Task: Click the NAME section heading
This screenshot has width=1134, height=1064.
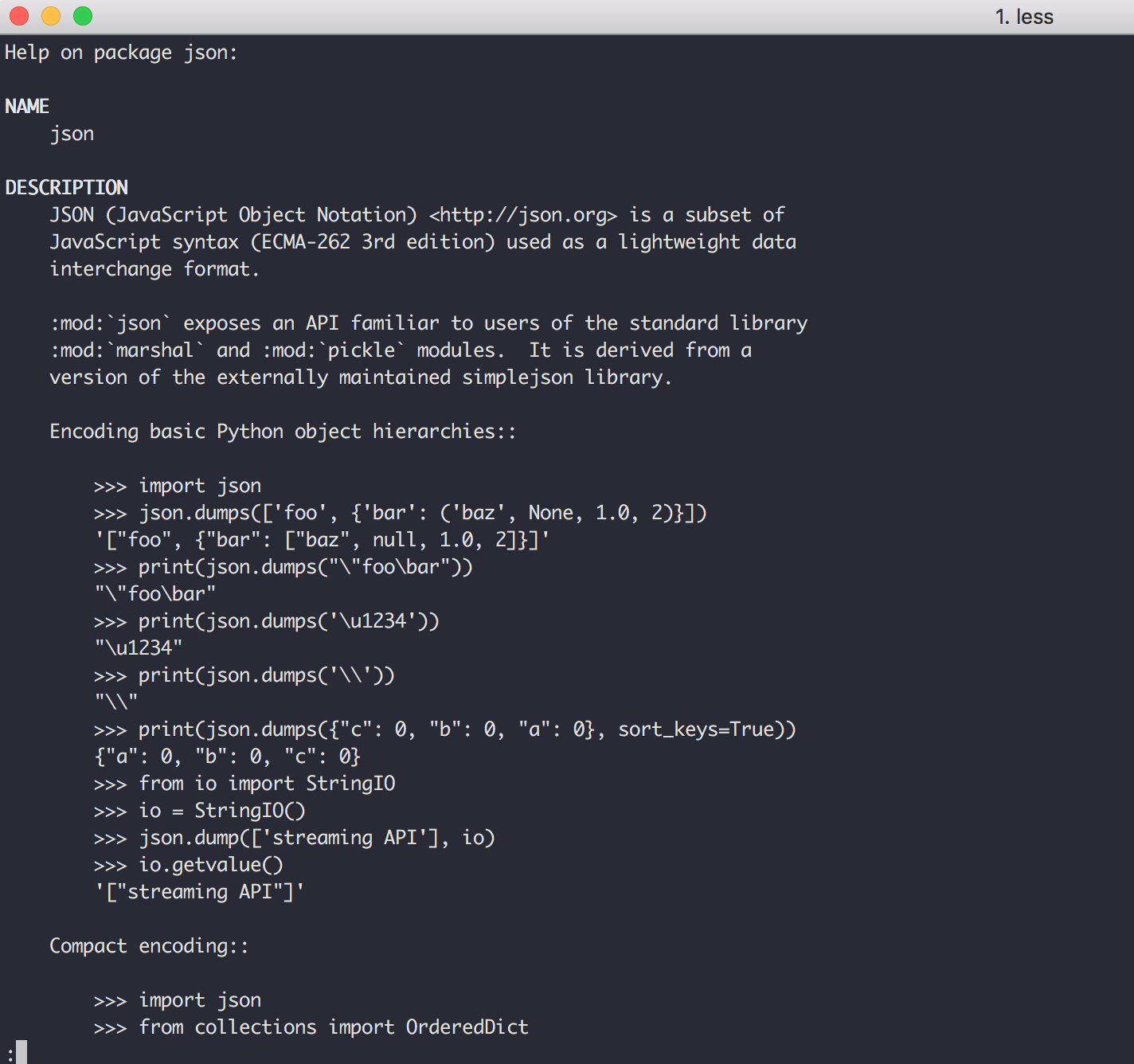Action: pos(27,107)
